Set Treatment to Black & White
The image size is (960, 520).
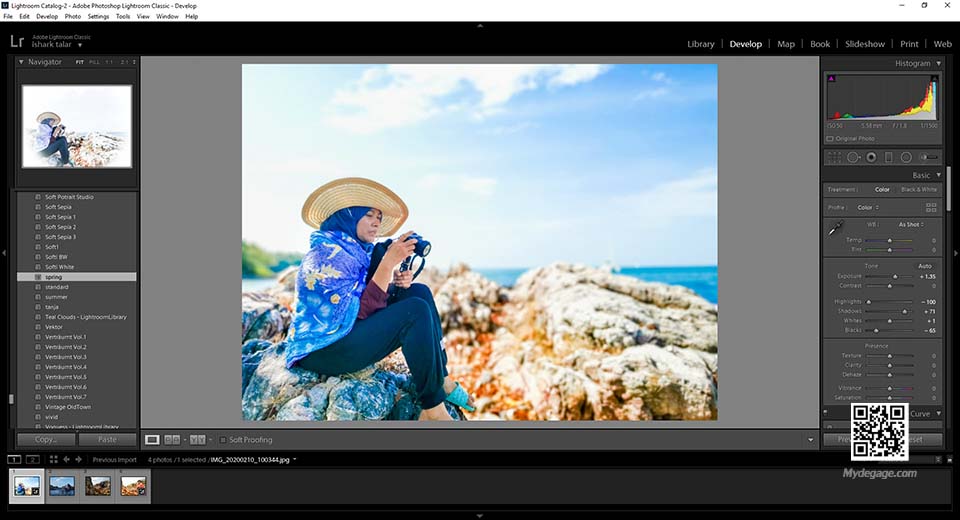tap(919, 189)
